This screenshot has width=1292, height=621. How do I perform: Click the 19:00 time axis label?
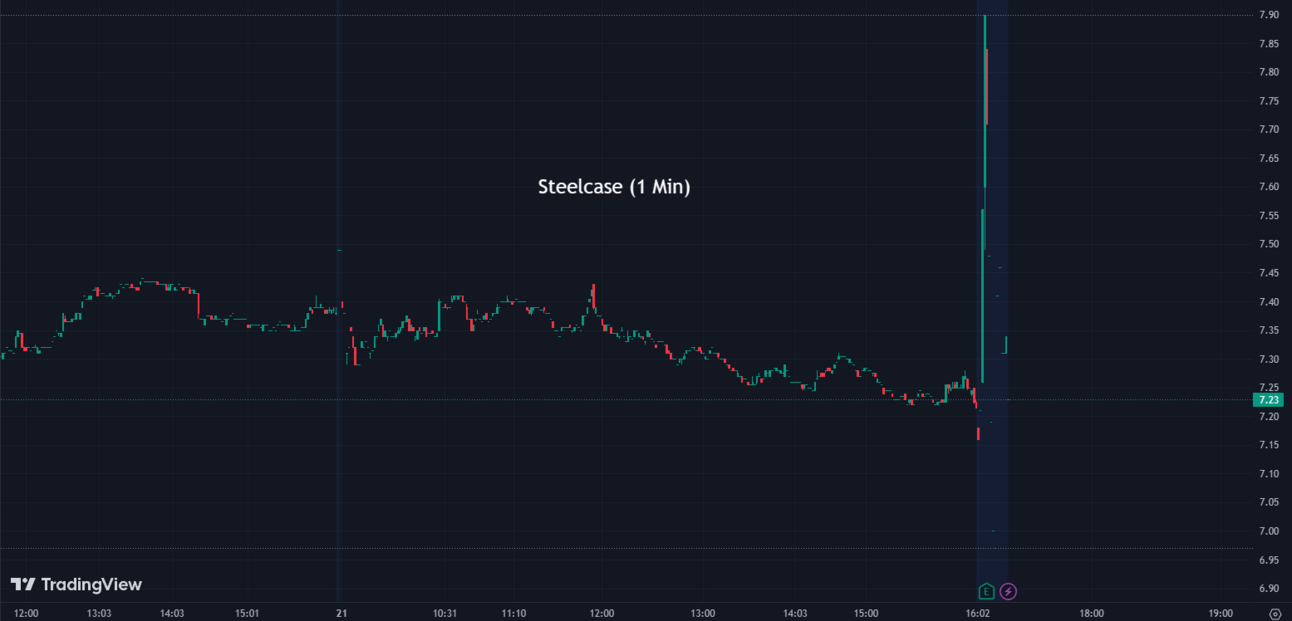click(1220, 613)
